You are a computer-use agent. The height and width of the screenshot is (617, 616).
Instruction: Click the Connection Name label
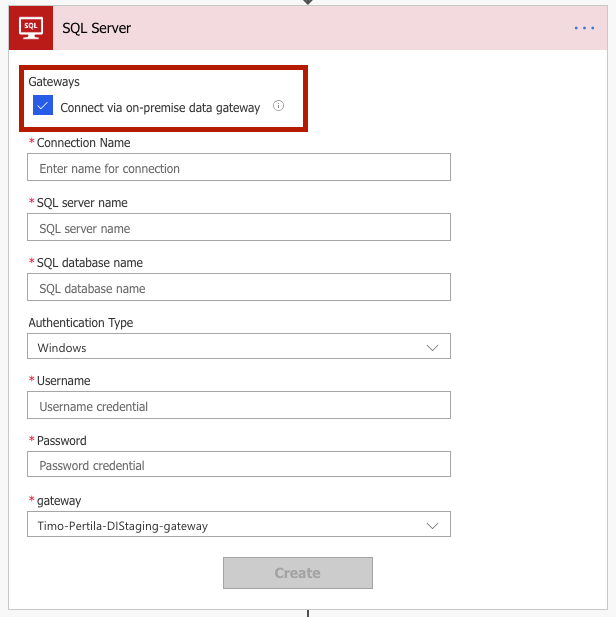[83, 142]
